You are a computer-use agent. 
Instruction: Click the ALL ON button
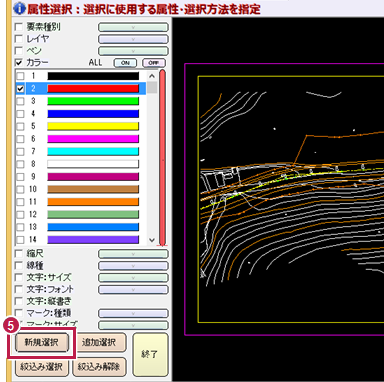(x=125, y=63)
